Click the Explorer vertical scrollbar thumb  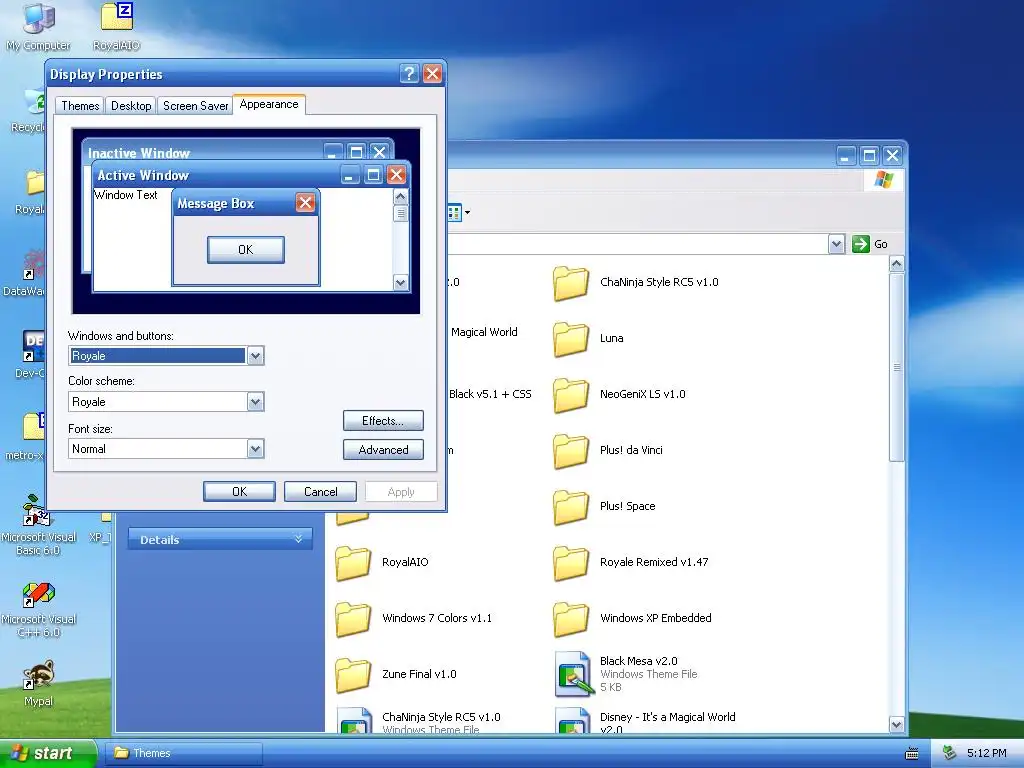pos(897,367)
